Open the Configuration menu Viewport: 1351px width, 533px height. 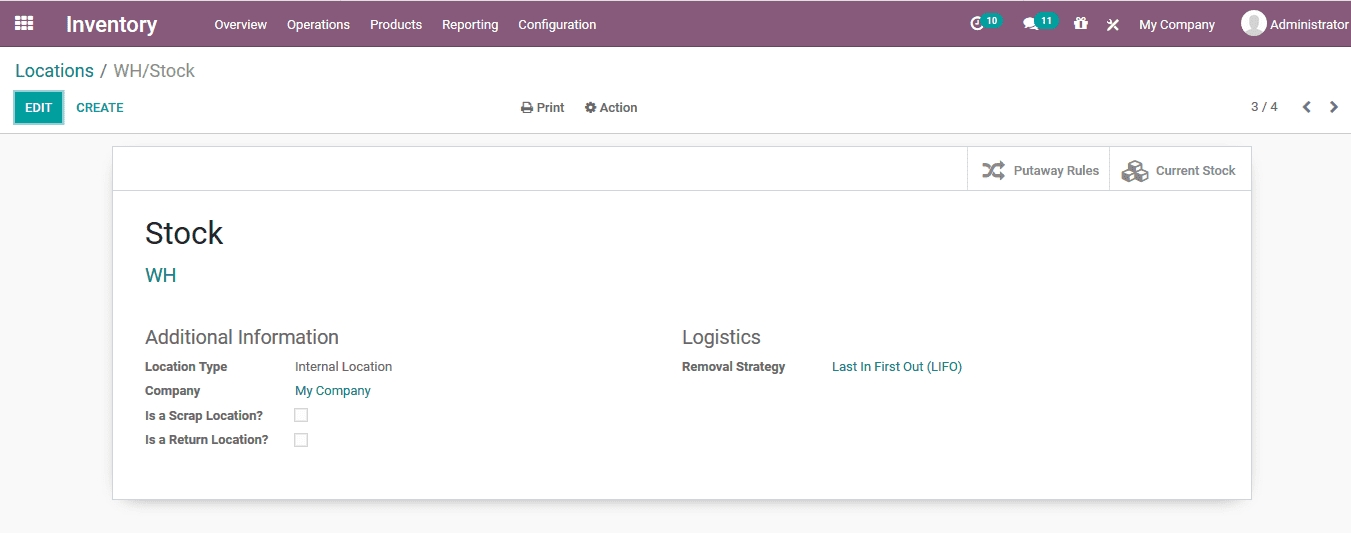557,25
